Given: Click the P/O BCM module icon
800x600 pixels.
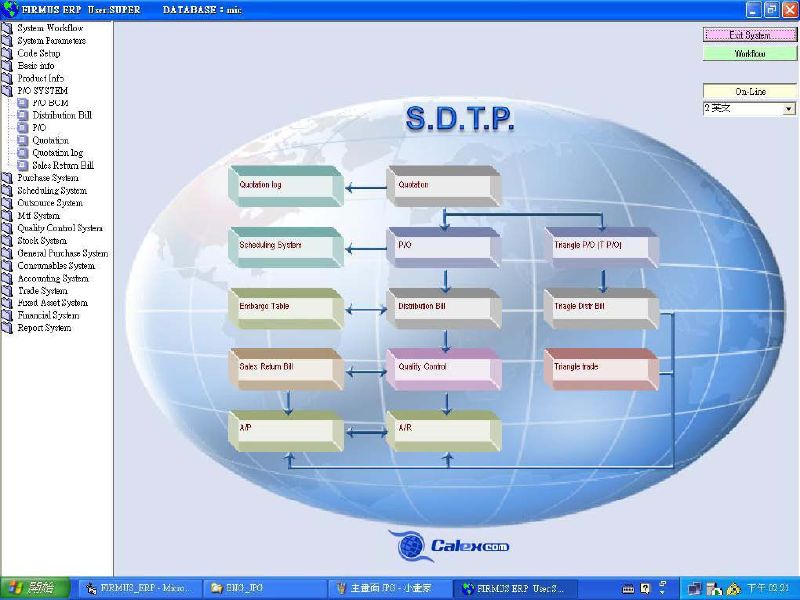Looking at the screenshot, I should [22, 103].
